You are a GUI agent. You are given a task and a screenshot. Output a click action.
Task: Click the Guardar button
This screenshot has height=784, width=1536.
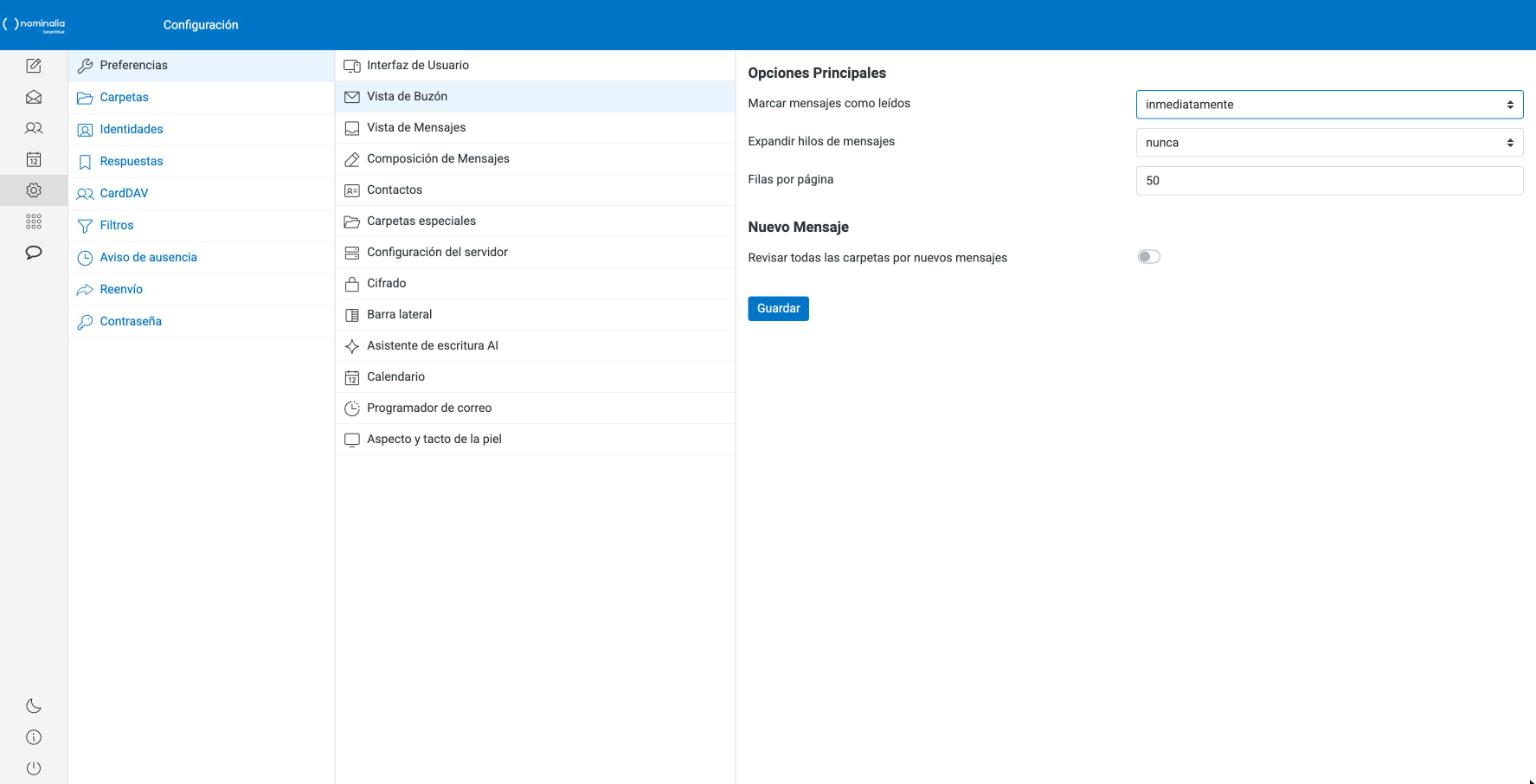778,309
